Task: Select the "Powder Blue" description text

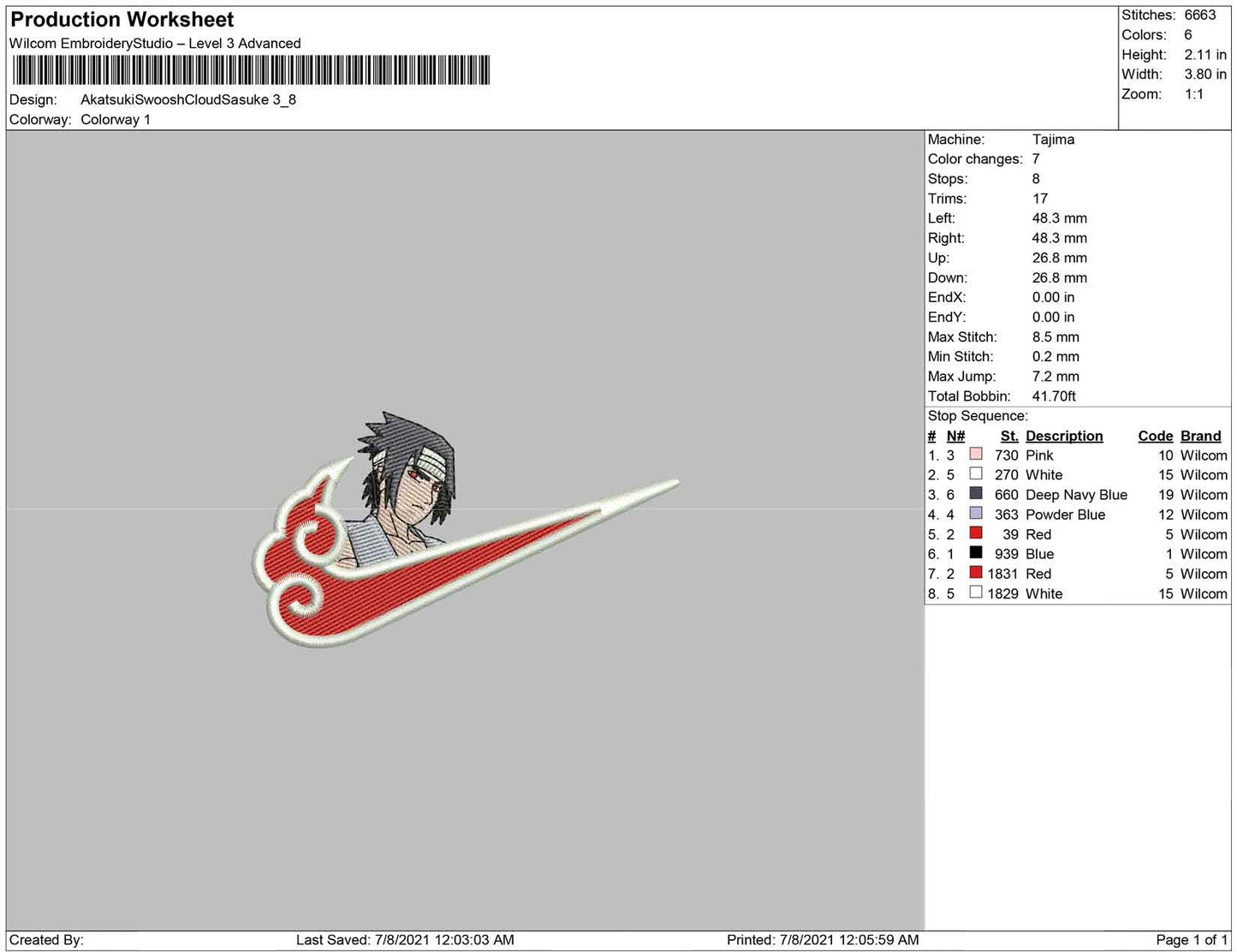Action: click(1065, 515)
